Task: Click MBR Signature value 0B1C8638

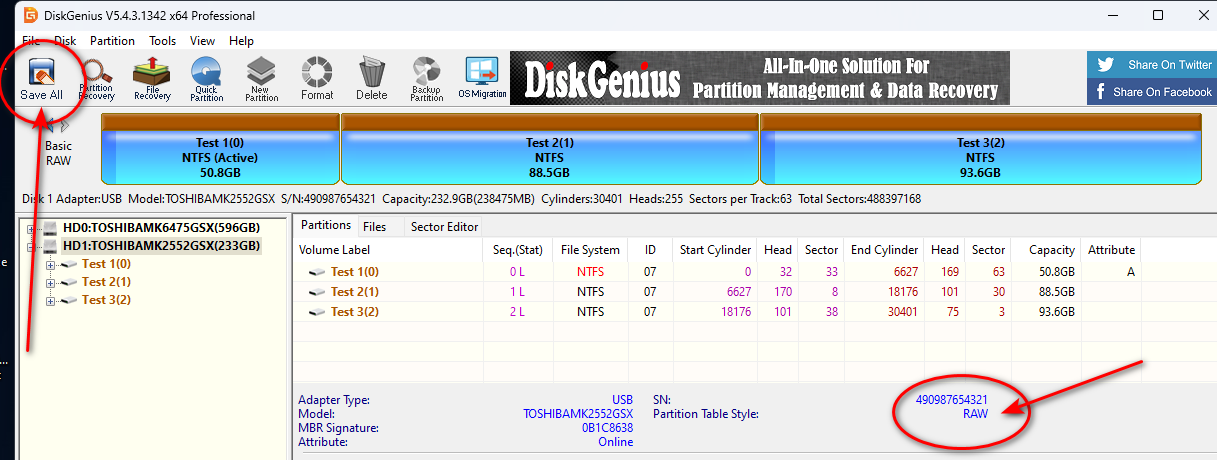Action: (607, 428)
